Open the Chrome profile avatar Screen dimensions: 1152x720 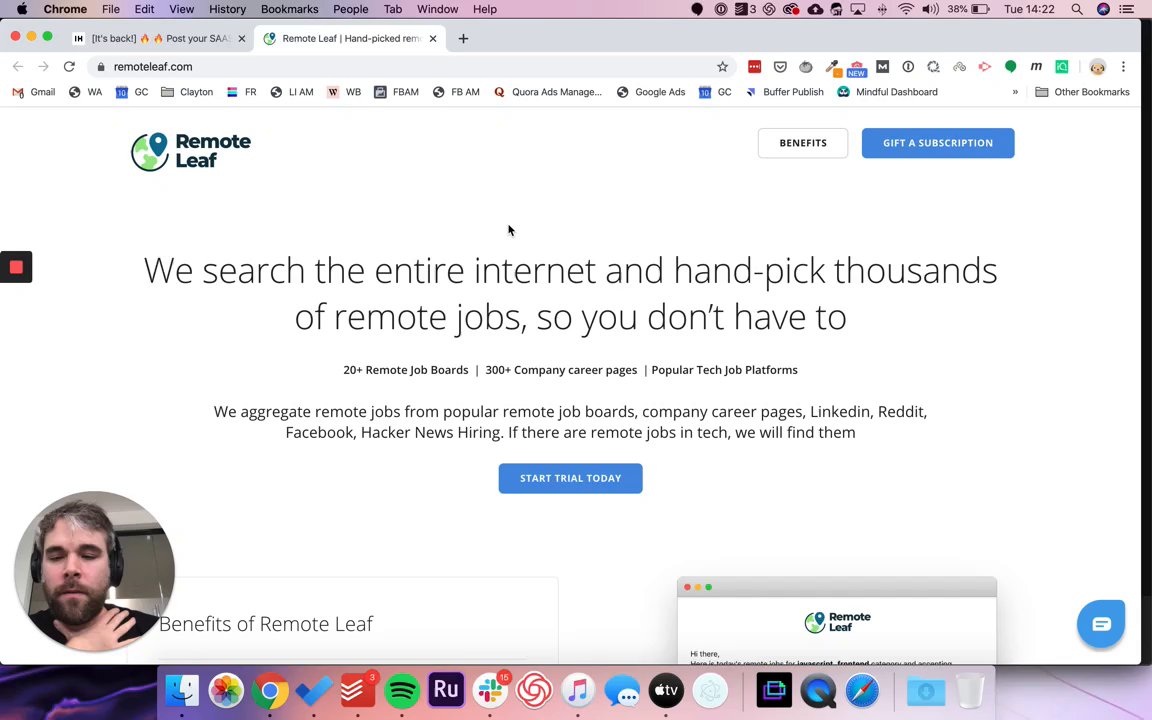click(1097, 67)
